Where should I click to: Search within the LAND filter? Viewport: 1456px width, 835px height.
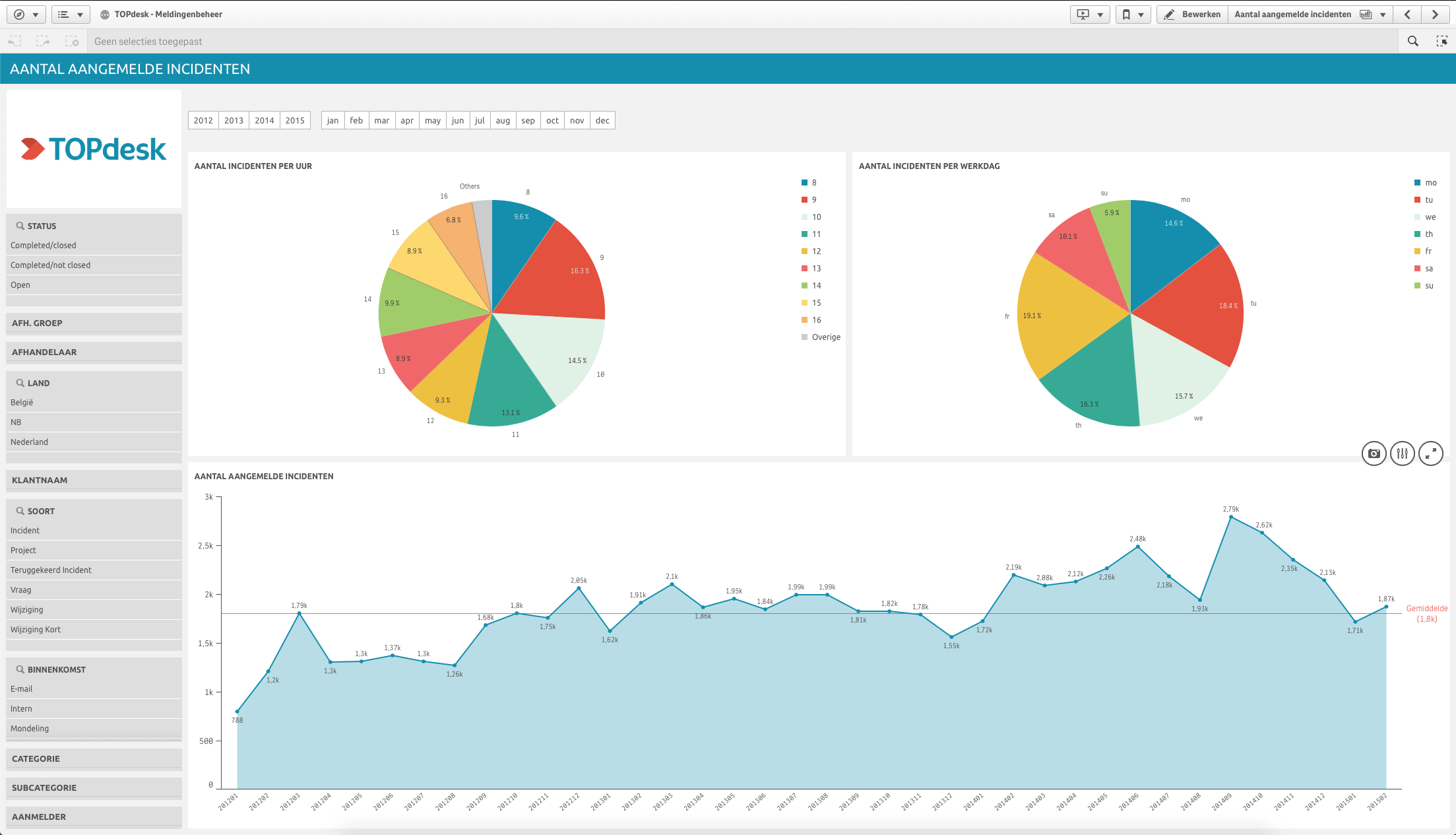20,383
